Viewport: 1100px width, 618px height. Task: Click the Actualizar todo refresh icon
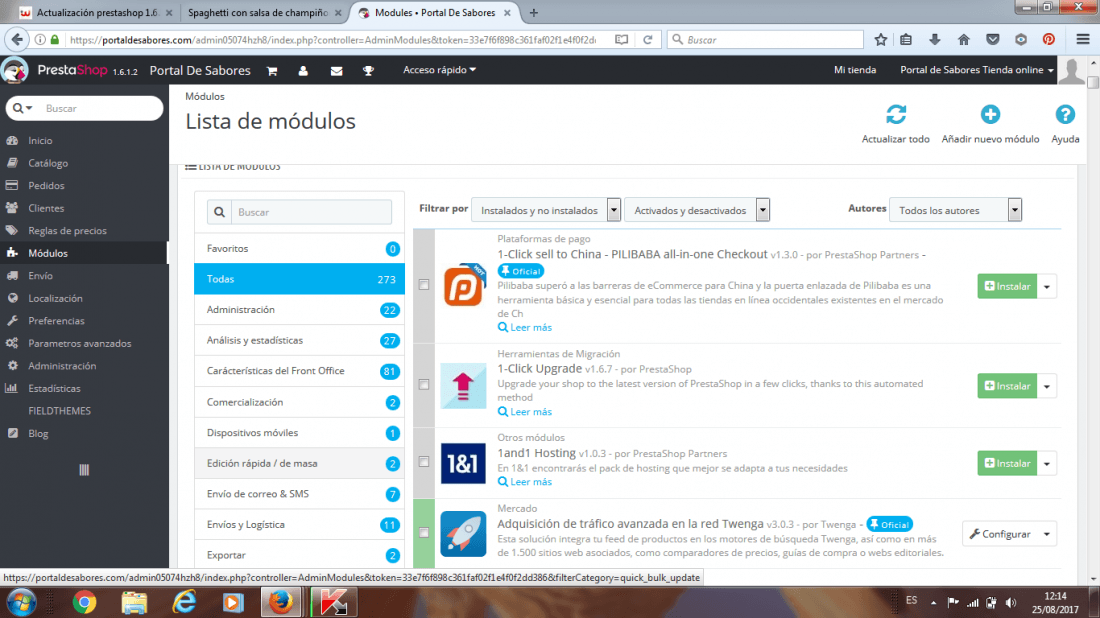(x=896, y=114)
